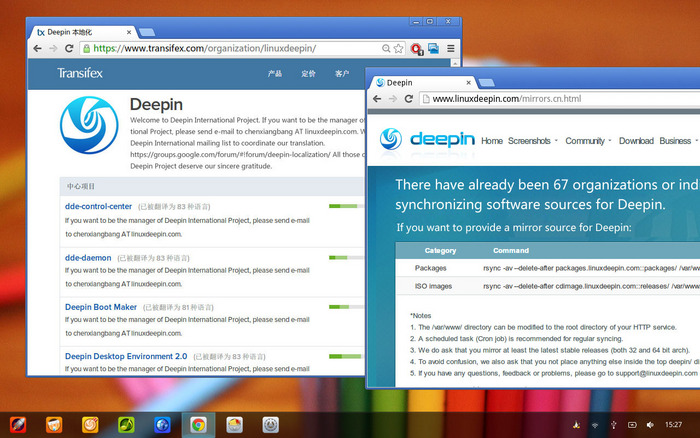700x438 pixels.
Task: Open the dde-daemon project
Action: 88,258
